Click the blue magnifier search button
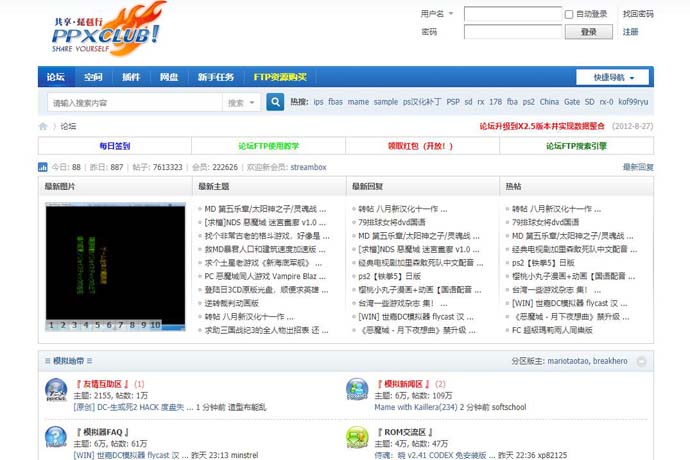This screenshot has height=460, width=690. [275, 102]
